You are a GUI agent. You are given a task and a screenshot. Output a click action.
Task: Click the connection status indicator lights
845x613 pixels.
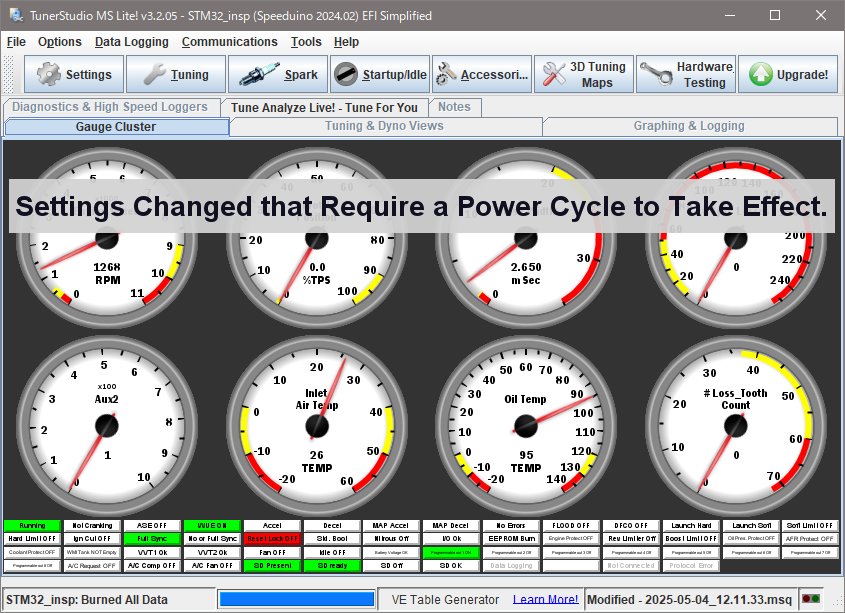(x=811, y=598)
